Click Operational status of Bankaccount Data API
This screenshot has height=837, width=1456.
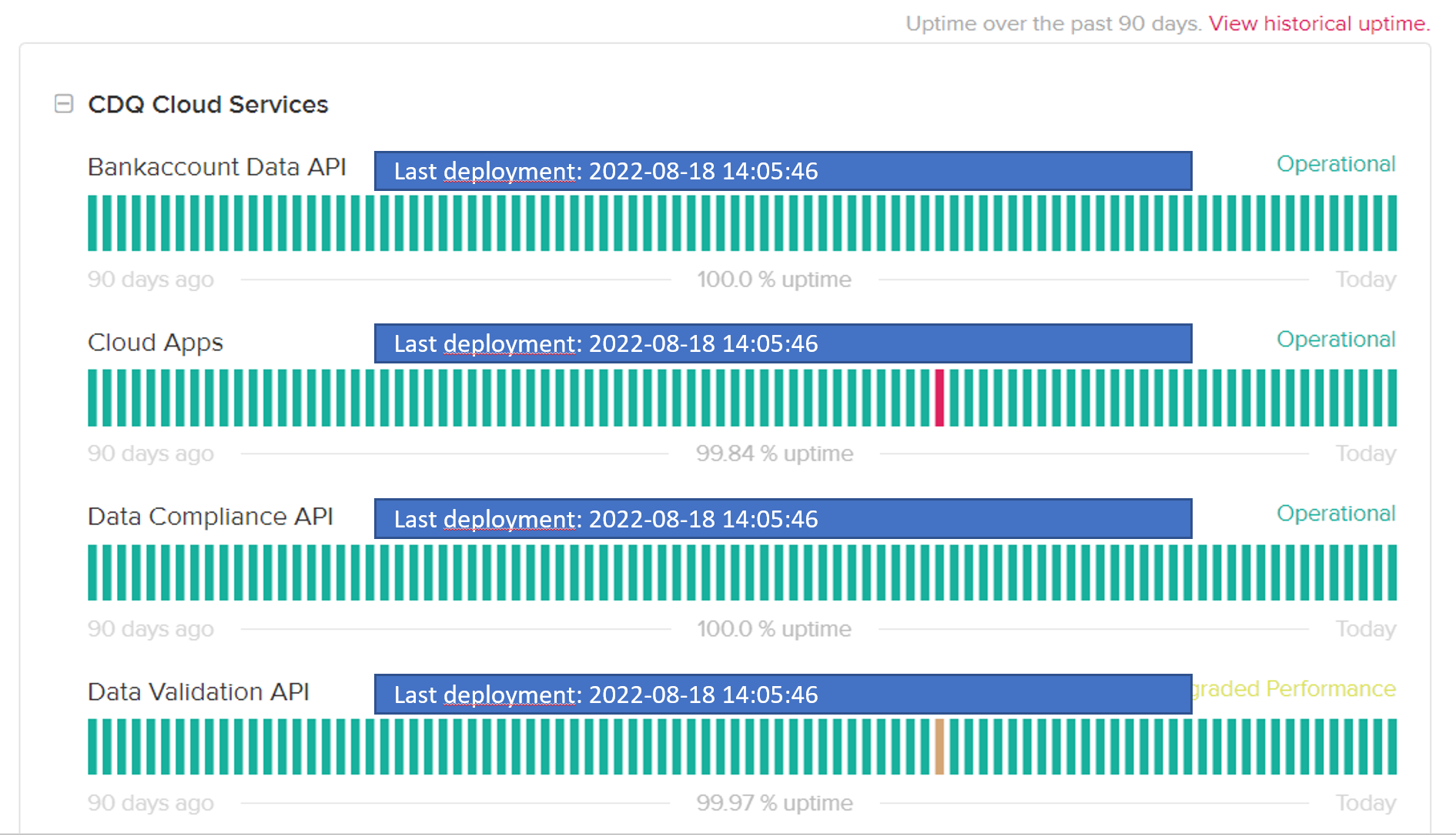point(1335,164)
